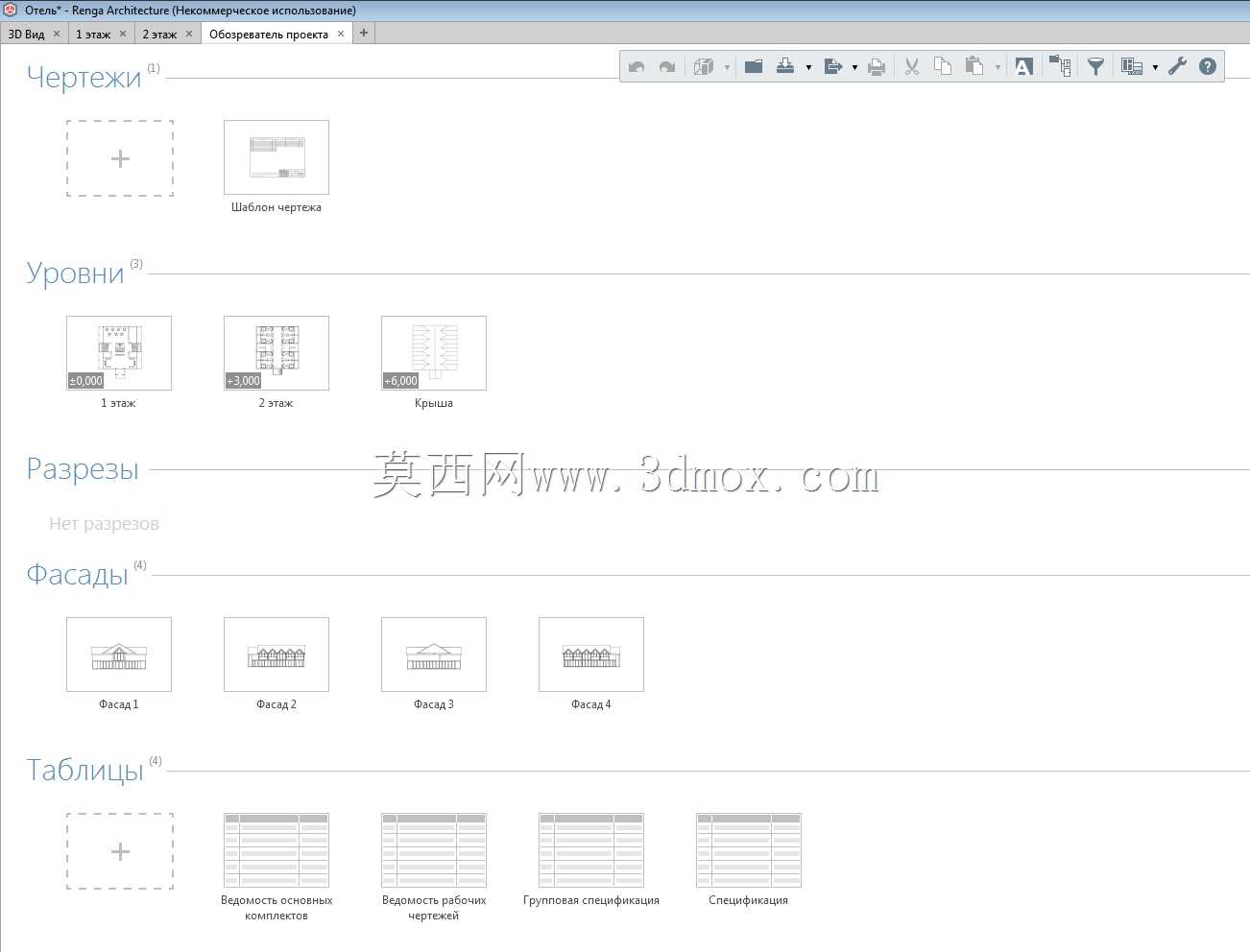Open project folder icon in toolbar
This screenshot has height=952, width=1250.
point(754,66)
